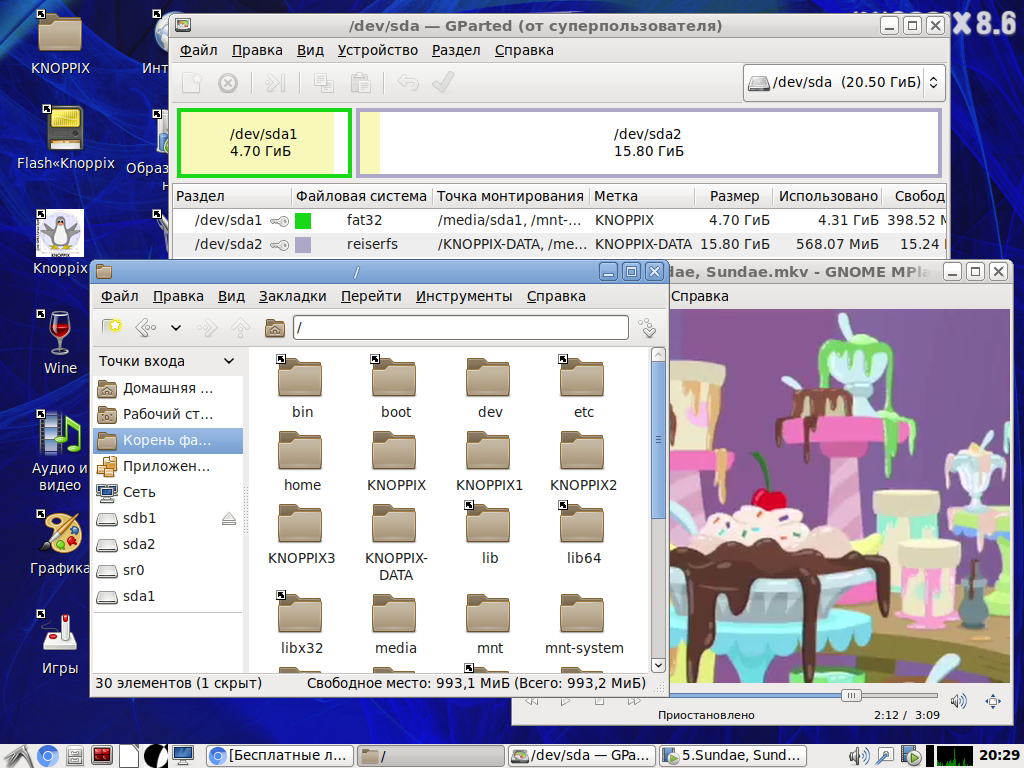
Task: Click the Undo last operation icon in GParted
Action: 408,83
